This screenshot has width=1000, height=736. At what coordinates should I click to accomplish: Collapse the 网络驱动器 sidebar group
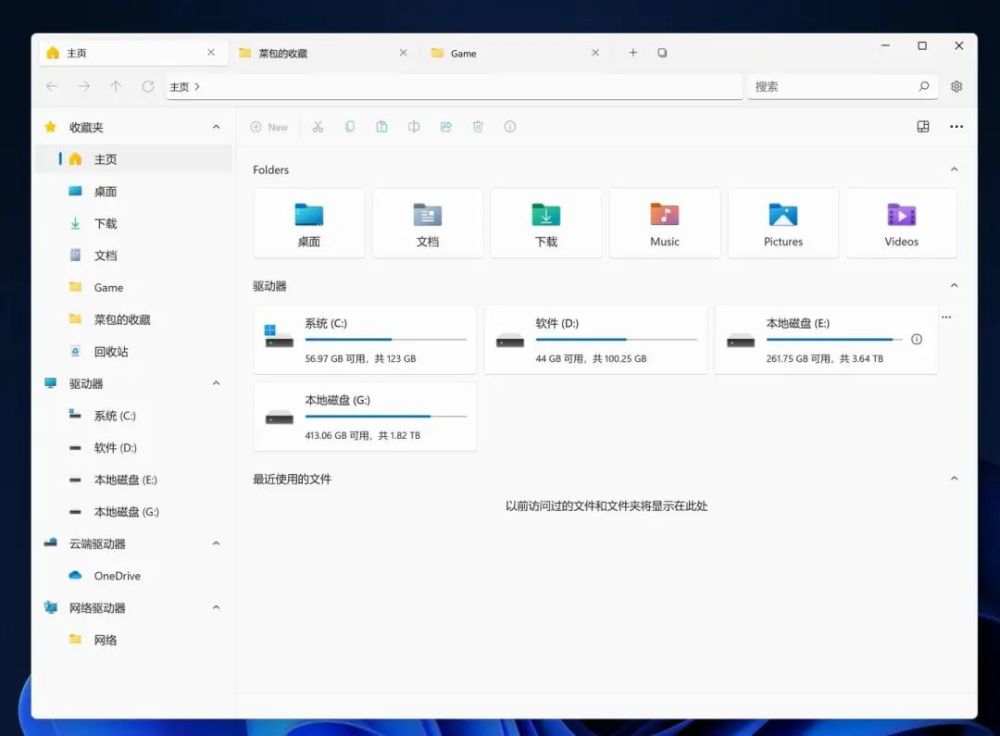[216, 607]
